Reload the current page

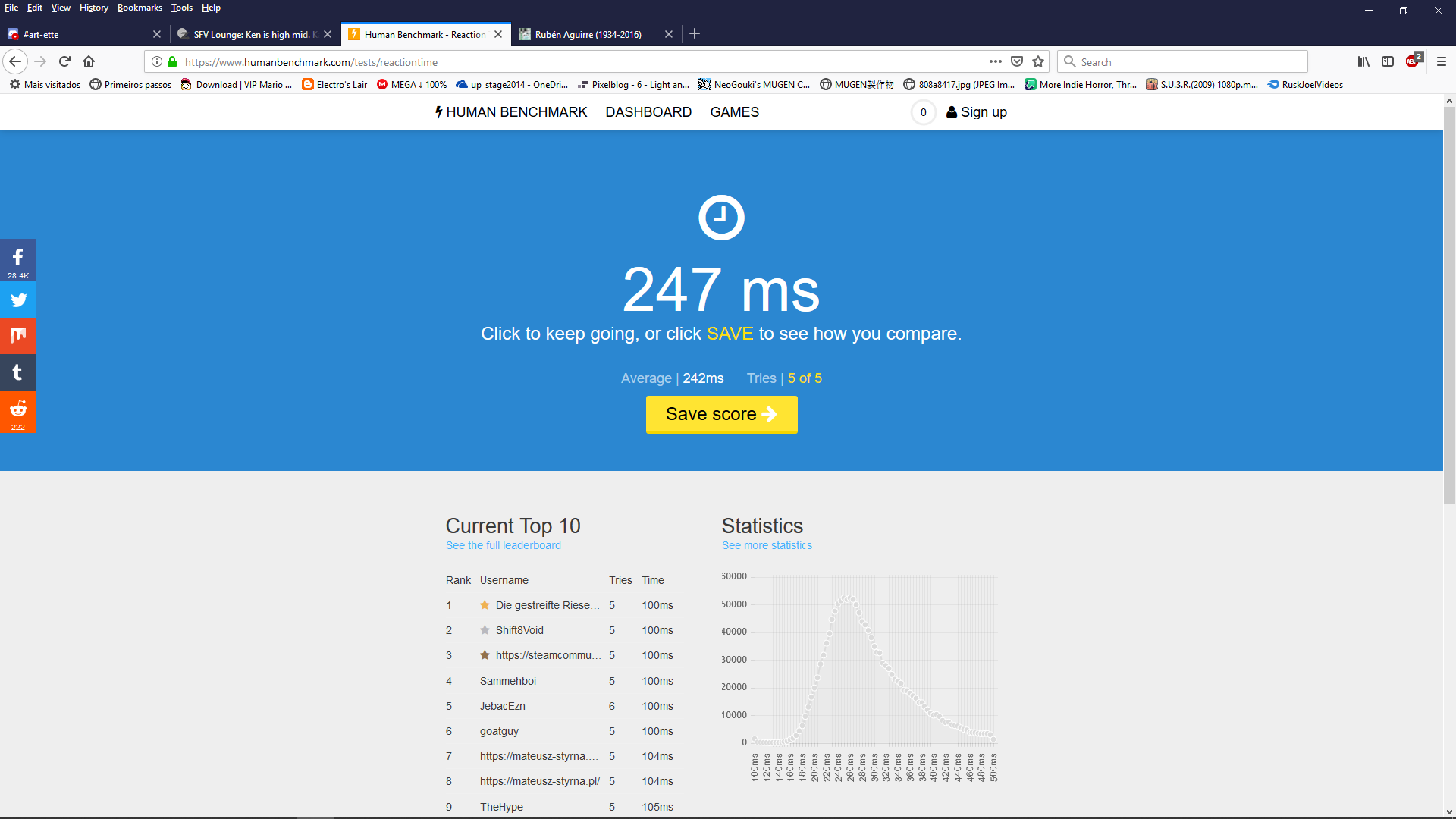64,61
